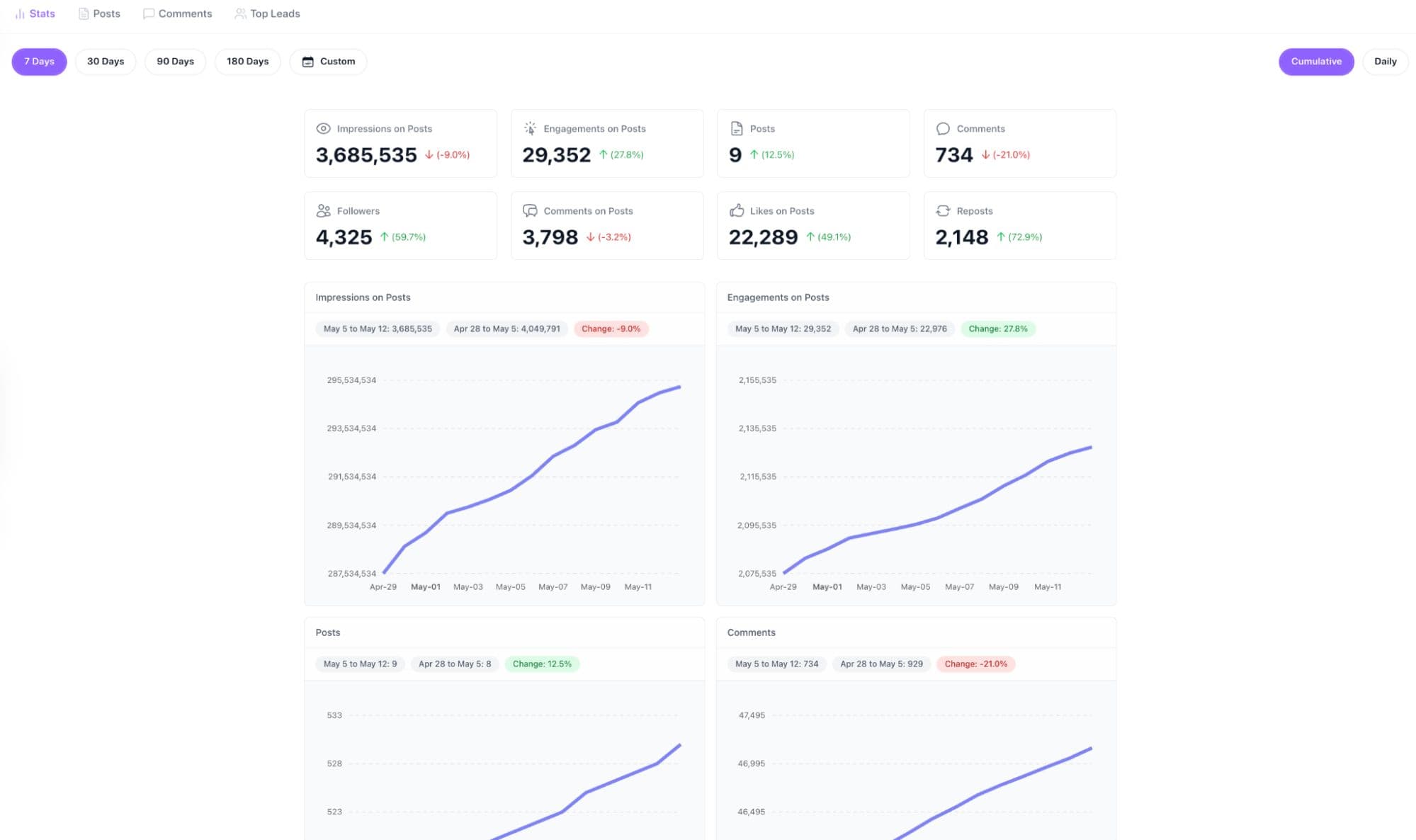Click the sparkle cursor icon on Engagements card
Screen dimensions: 1416x840
[530, 129]
